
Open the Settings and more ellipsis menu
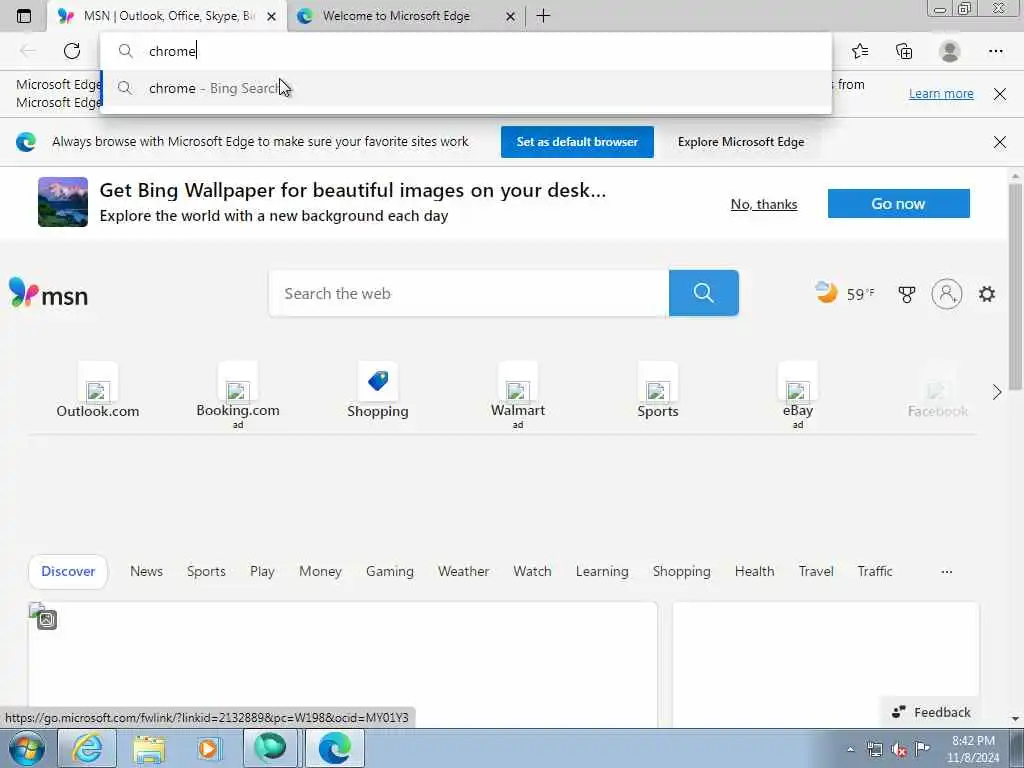996,51
